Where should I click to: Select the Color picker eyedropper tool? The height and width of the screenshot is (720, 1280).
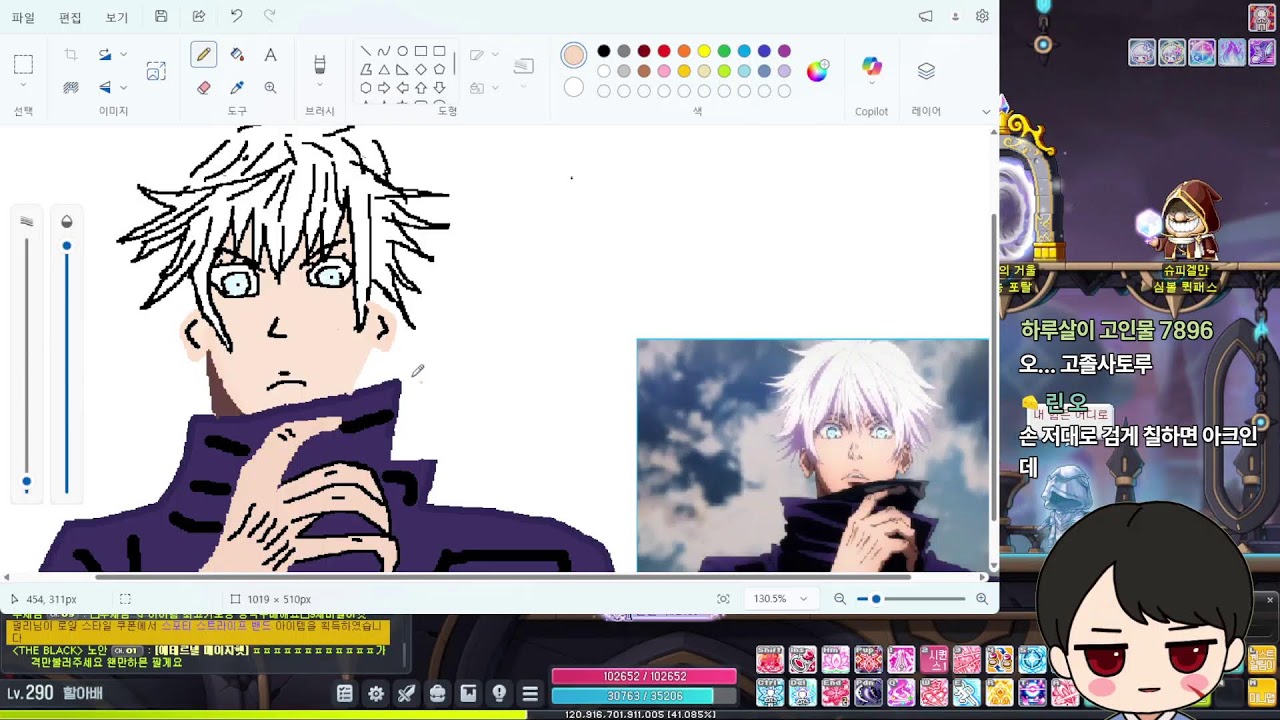point(237,87)
